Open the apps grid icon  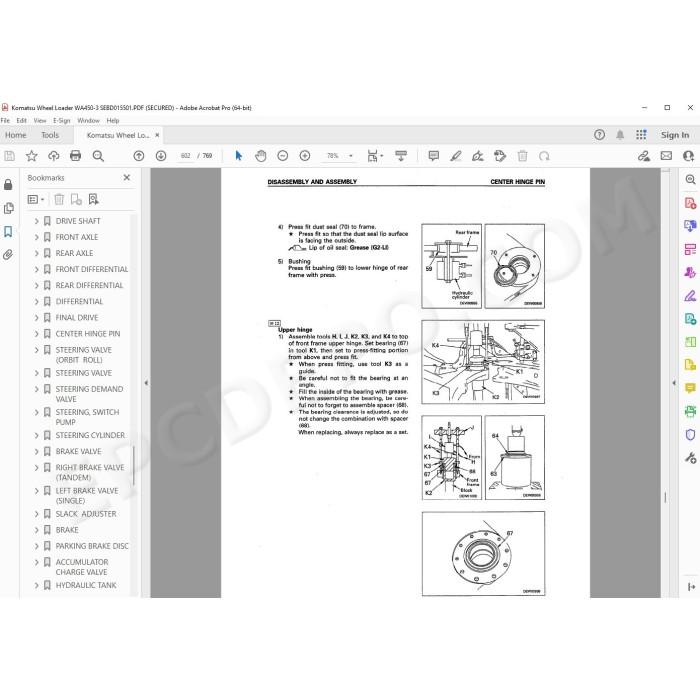(641, 135)
